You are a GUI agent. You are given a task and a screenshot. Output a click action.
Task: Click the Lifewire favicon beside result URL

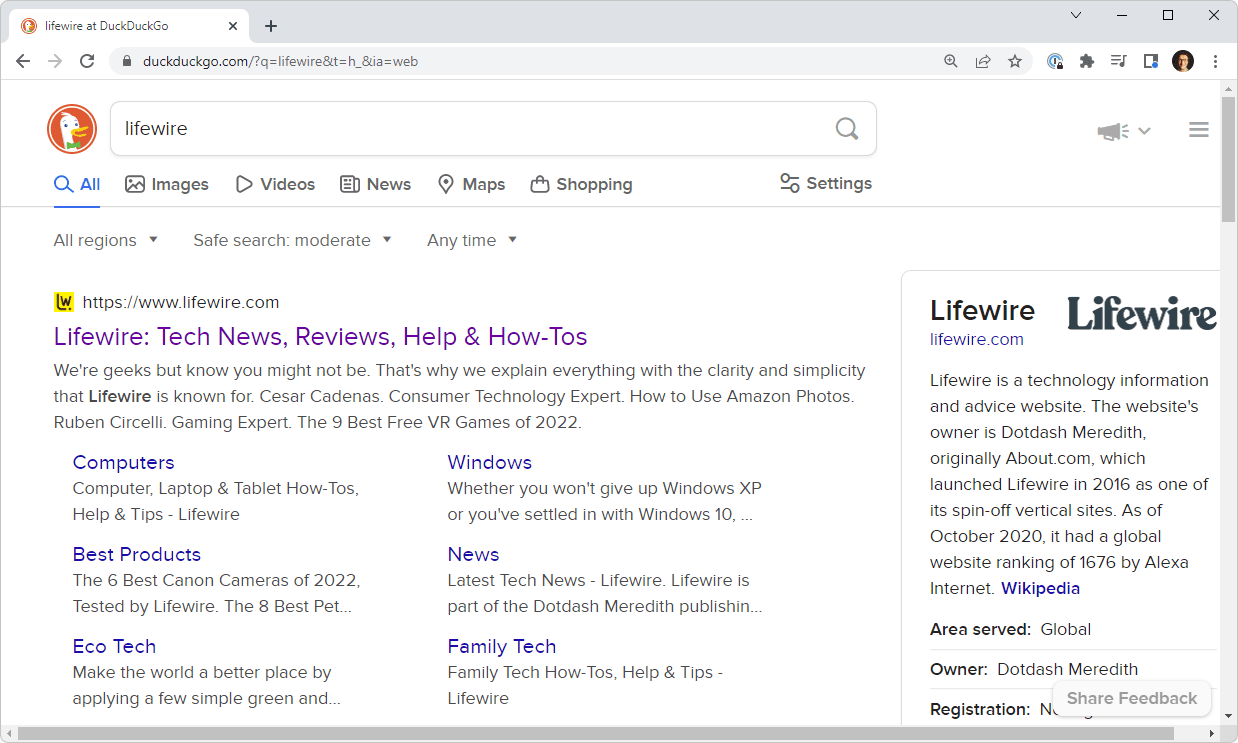click(64, 302)
